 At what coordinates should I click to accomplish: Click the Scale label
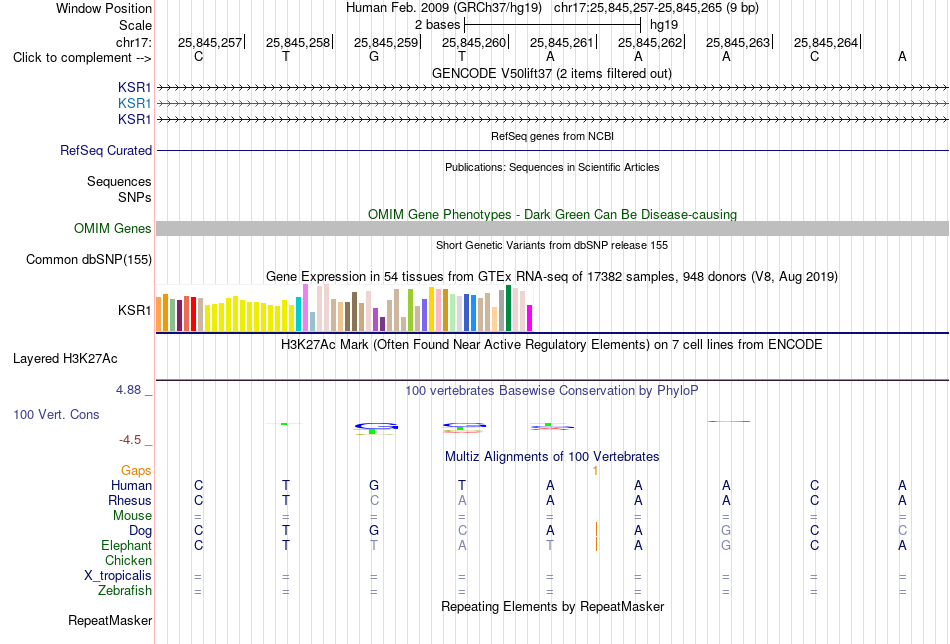tap(136, 25)
